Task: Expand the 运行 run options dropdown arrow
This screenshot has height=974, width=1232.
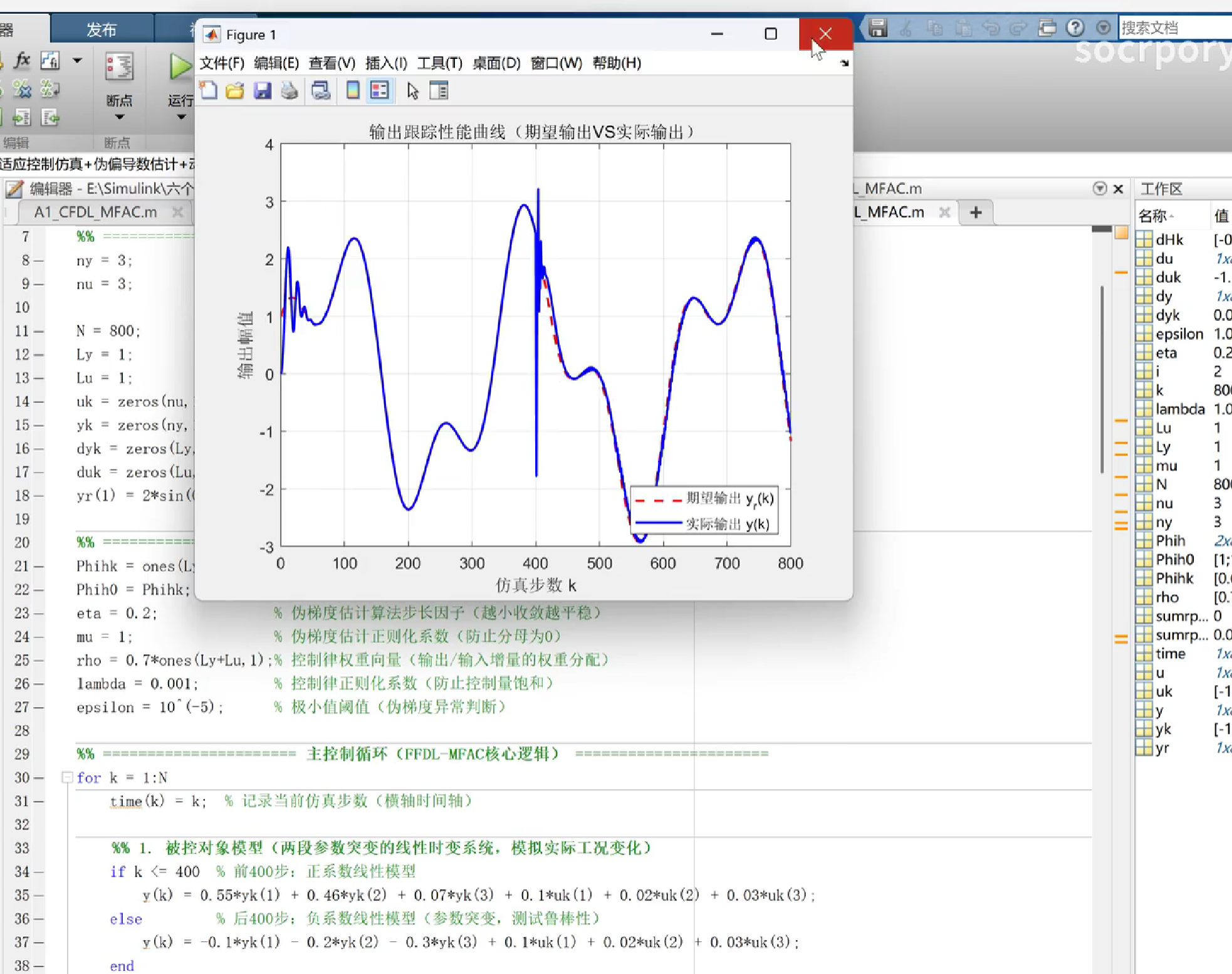Action: 180,117
